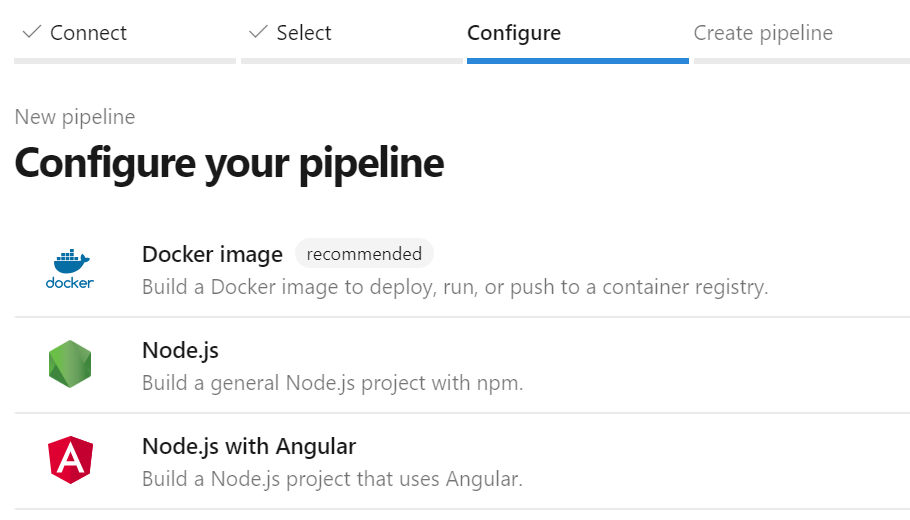Click the Configure your pipeline heading

(x=229, y=163)
